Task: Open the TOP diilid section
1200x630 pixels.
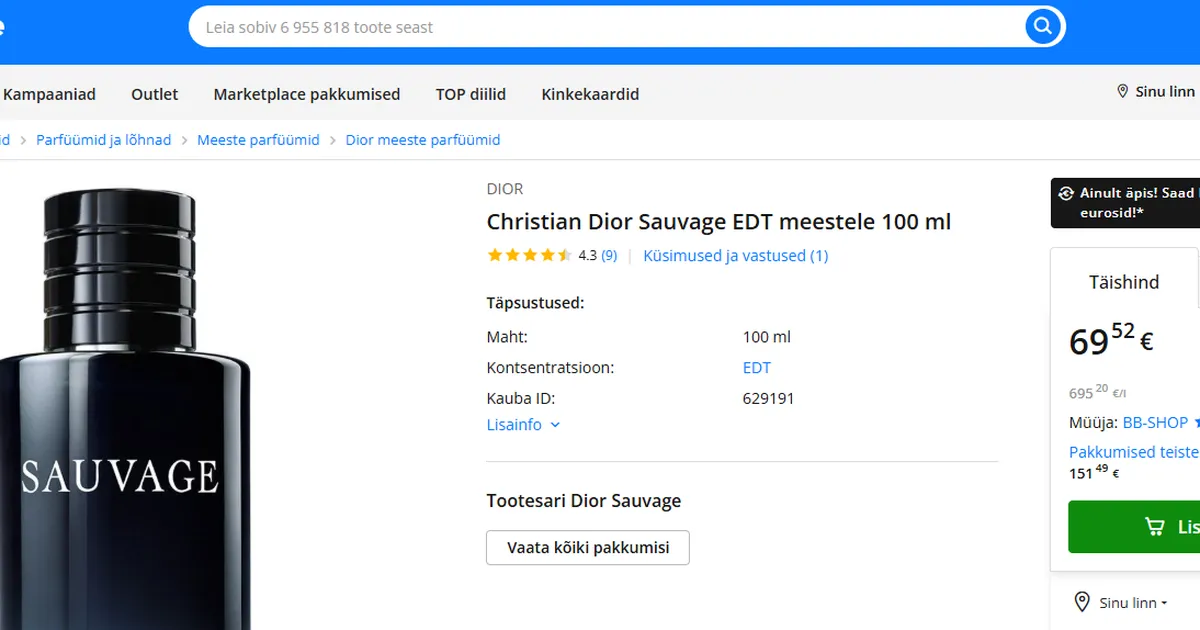Action: pyautogui.click(x=470, y=94)
